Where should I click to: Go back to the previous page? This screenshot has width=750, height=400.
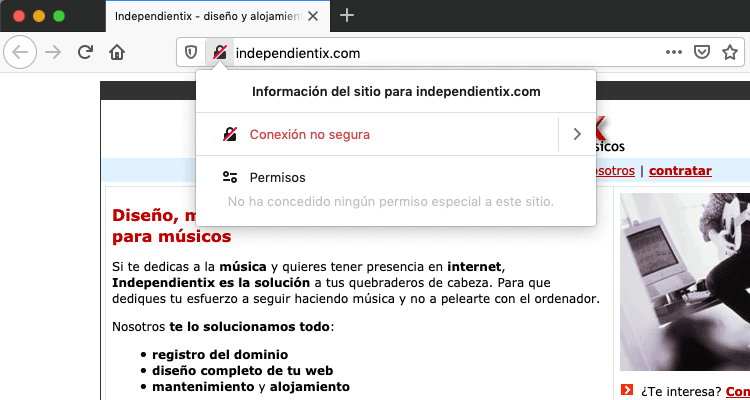(x=20, y=52)
